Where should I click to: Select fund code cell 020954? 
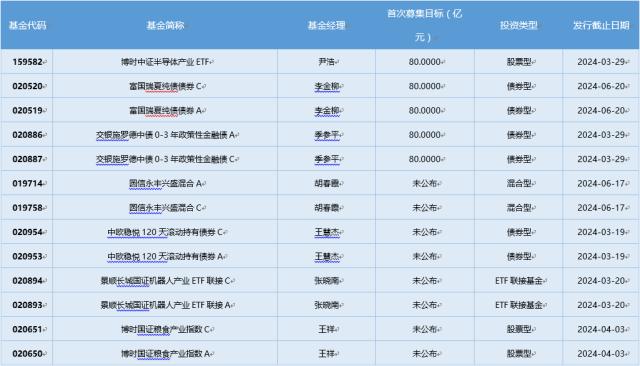(27, 232)
